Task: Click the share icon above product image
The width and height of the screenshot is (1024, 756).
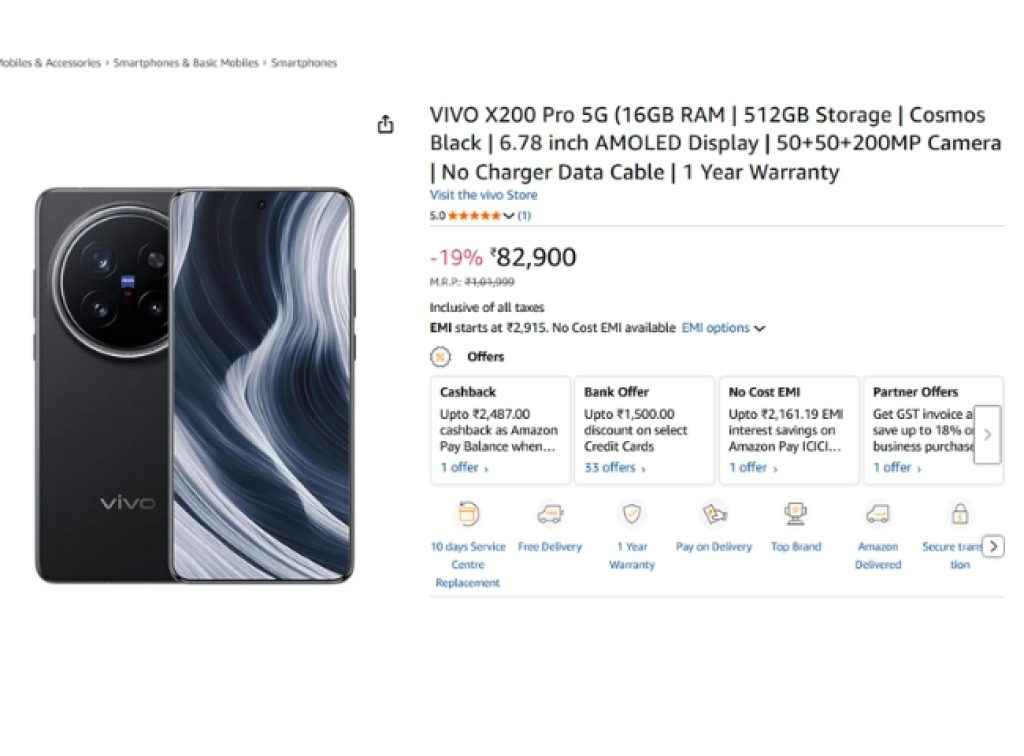Action: (385, 125)
